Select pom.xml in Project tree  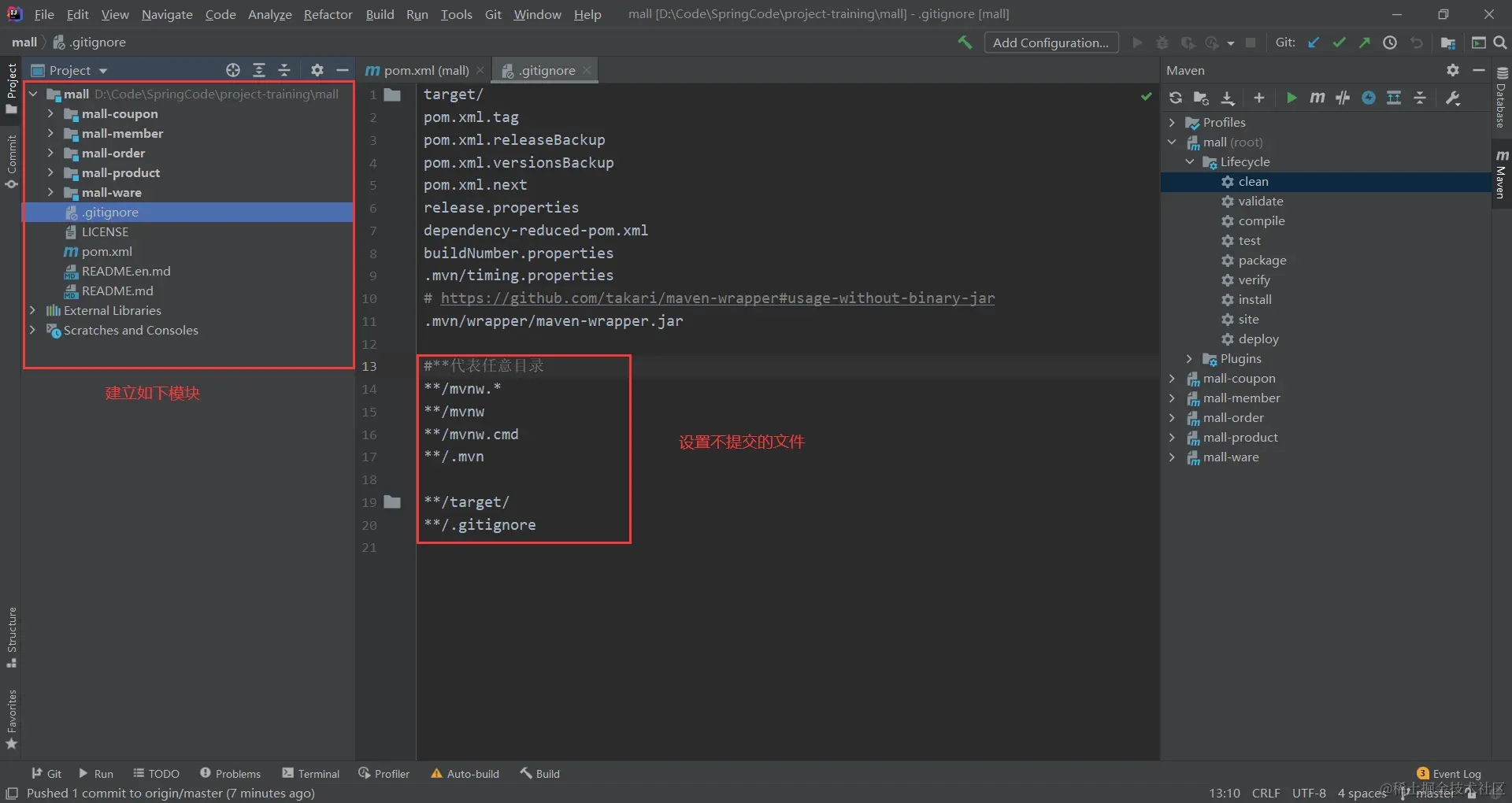point(106,251)
